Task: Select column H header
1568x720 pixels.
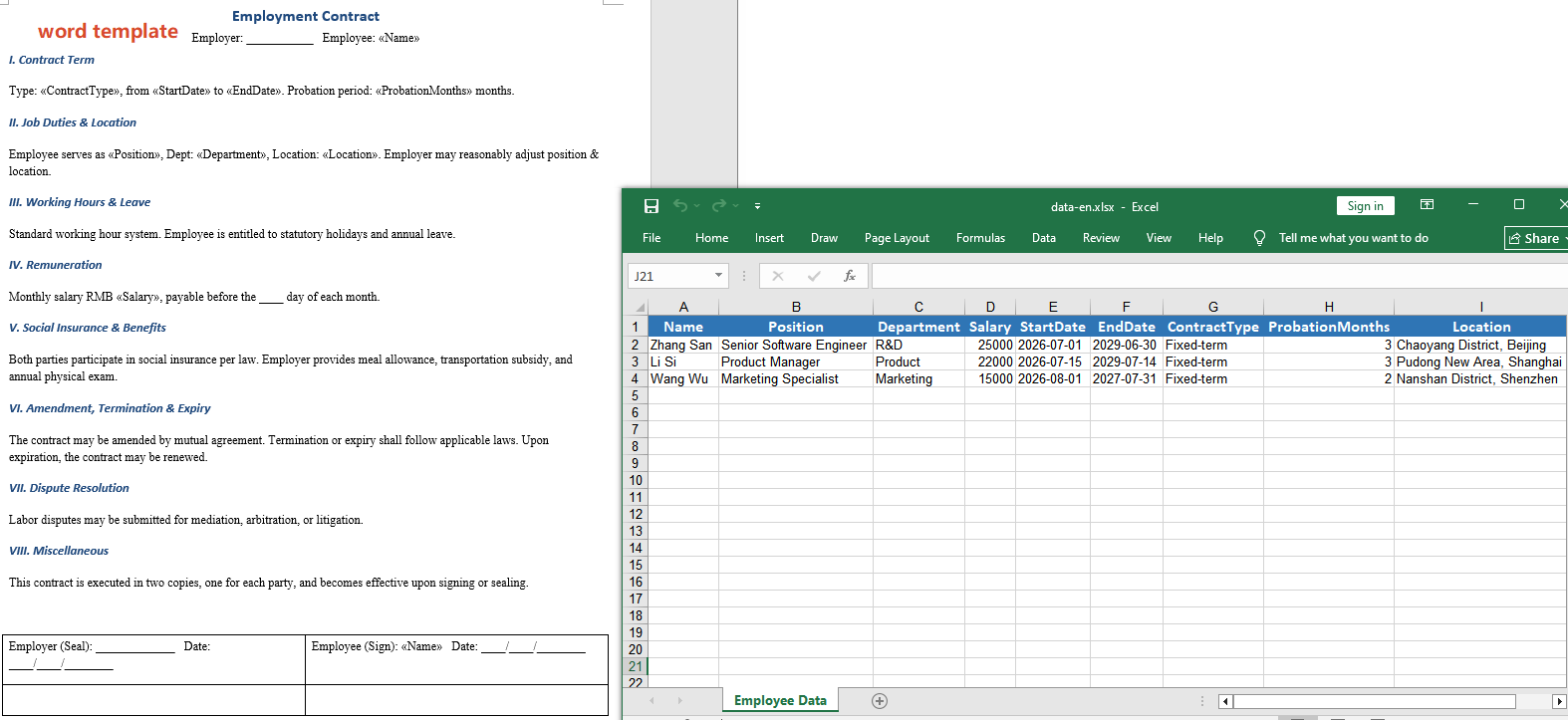Action: (1329, 307)
